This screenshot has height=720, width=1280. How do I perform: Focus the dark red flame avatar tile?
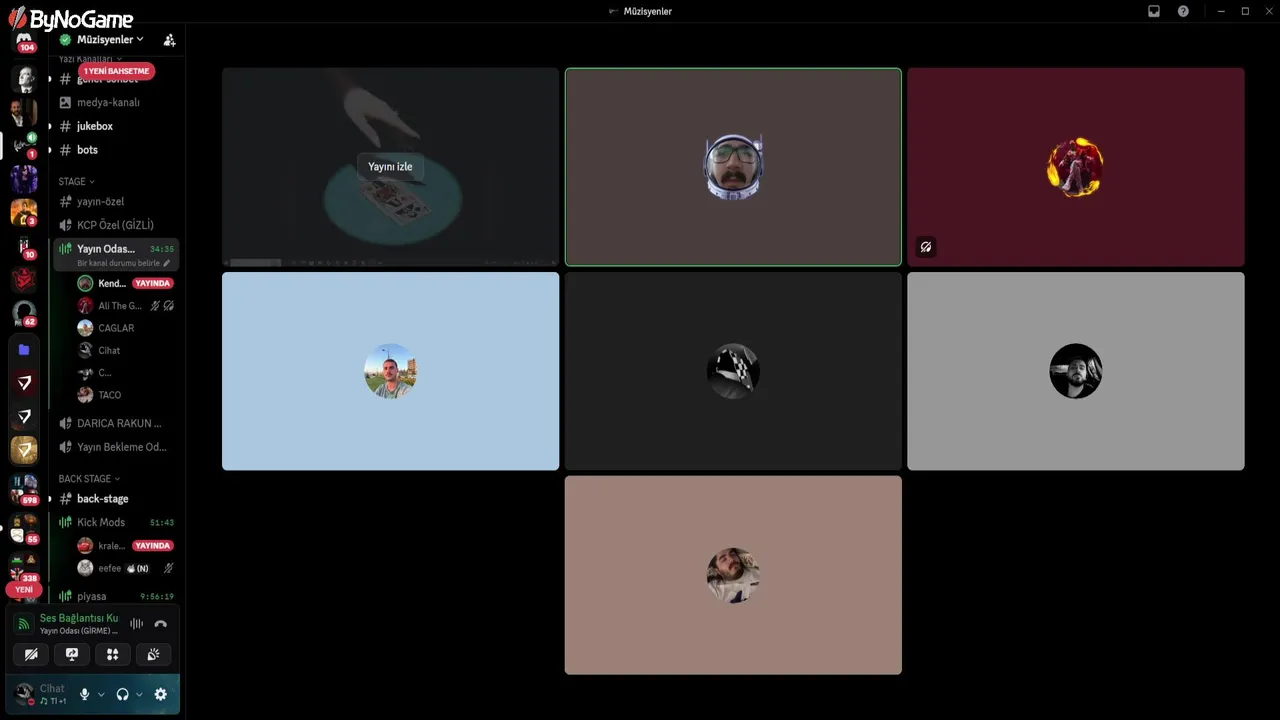click(x=1076, y=167)
